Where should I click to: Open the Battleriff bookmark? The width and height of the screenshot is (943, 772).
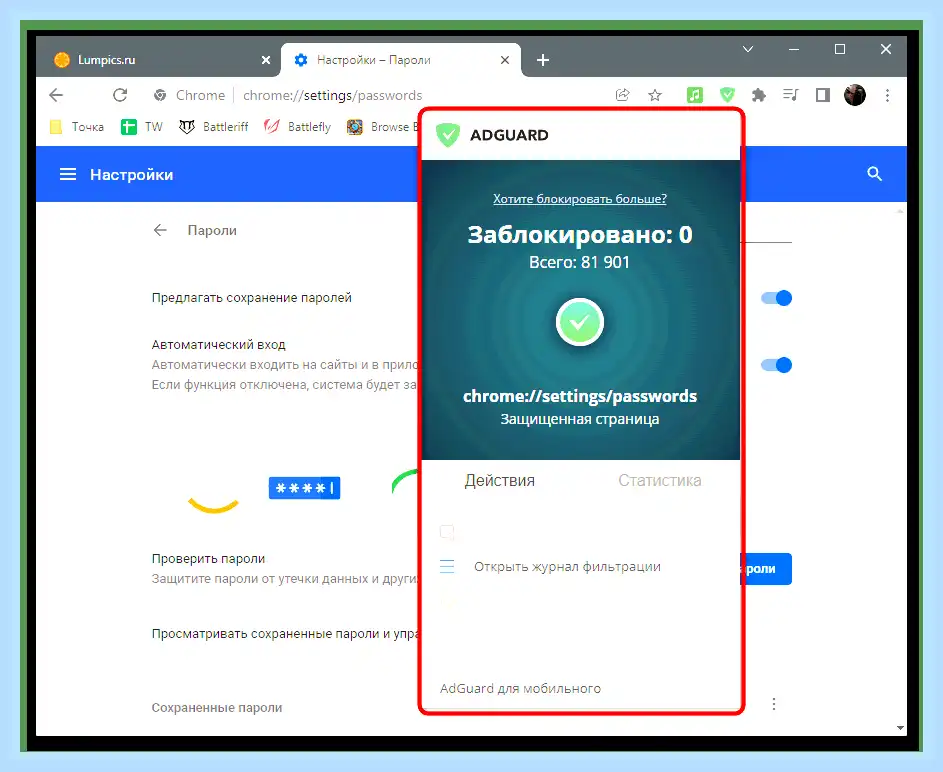coord(213,127)
